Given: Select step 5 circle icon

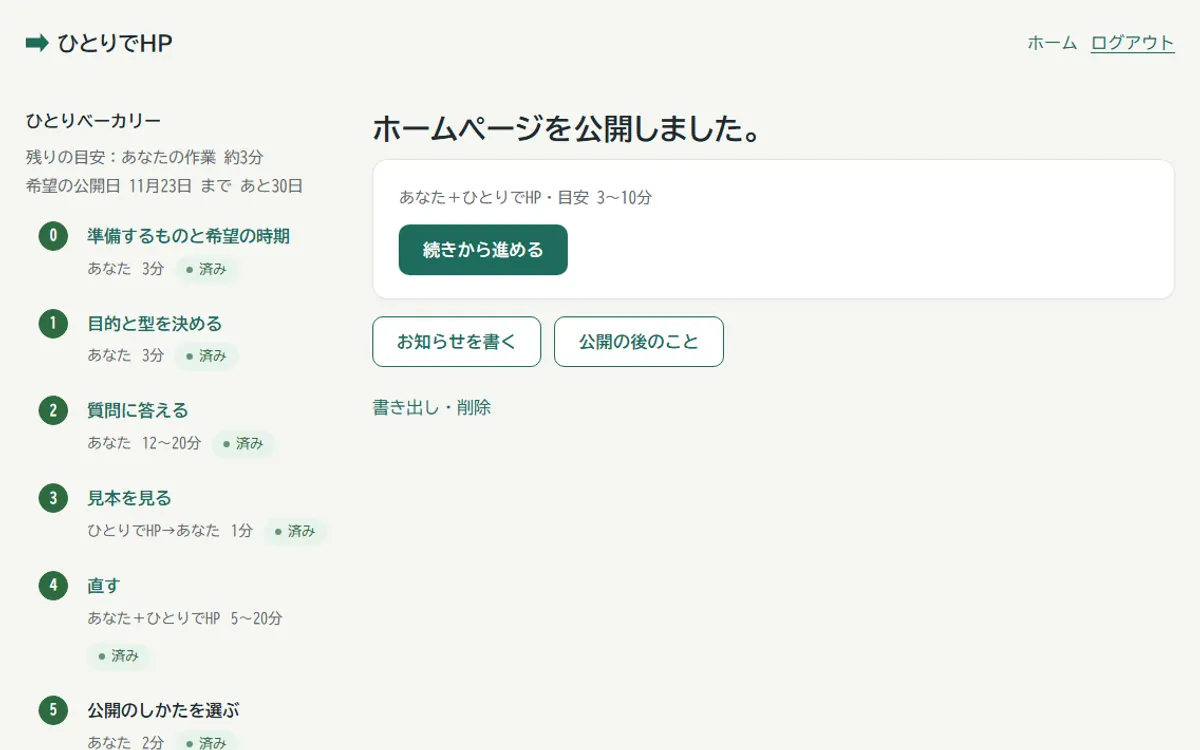Looking at the screenshot, I should 53,710.
